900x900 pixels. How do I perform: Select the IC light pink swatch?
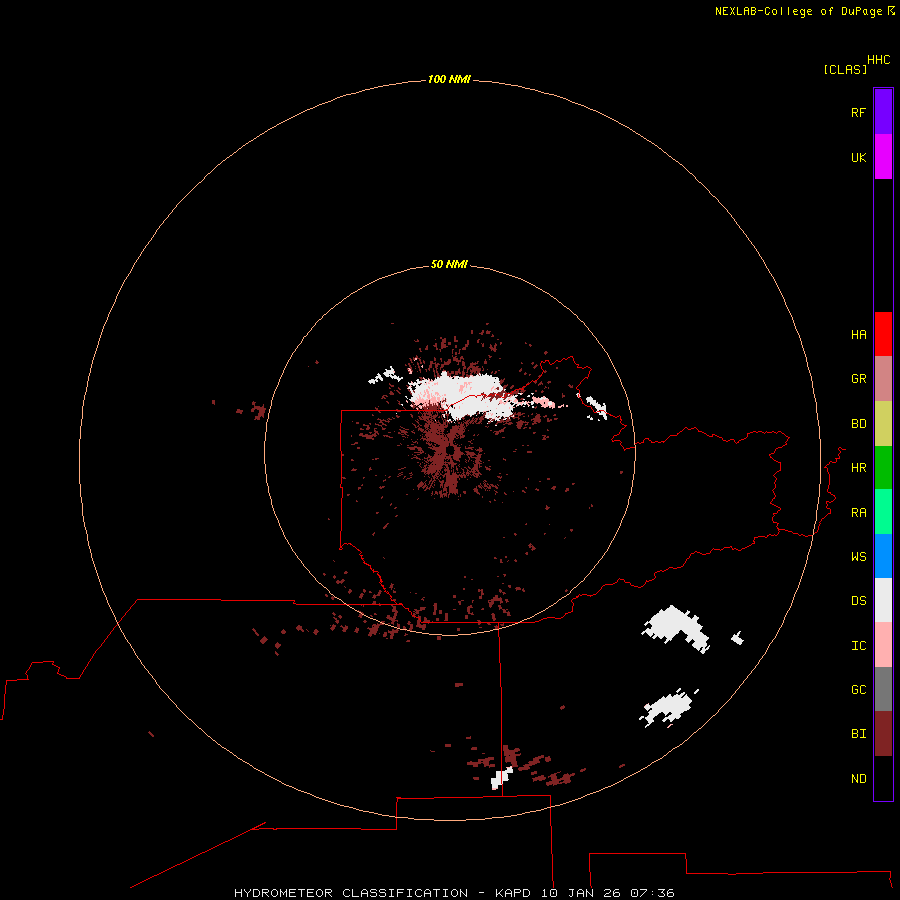(x=883, y=645)
